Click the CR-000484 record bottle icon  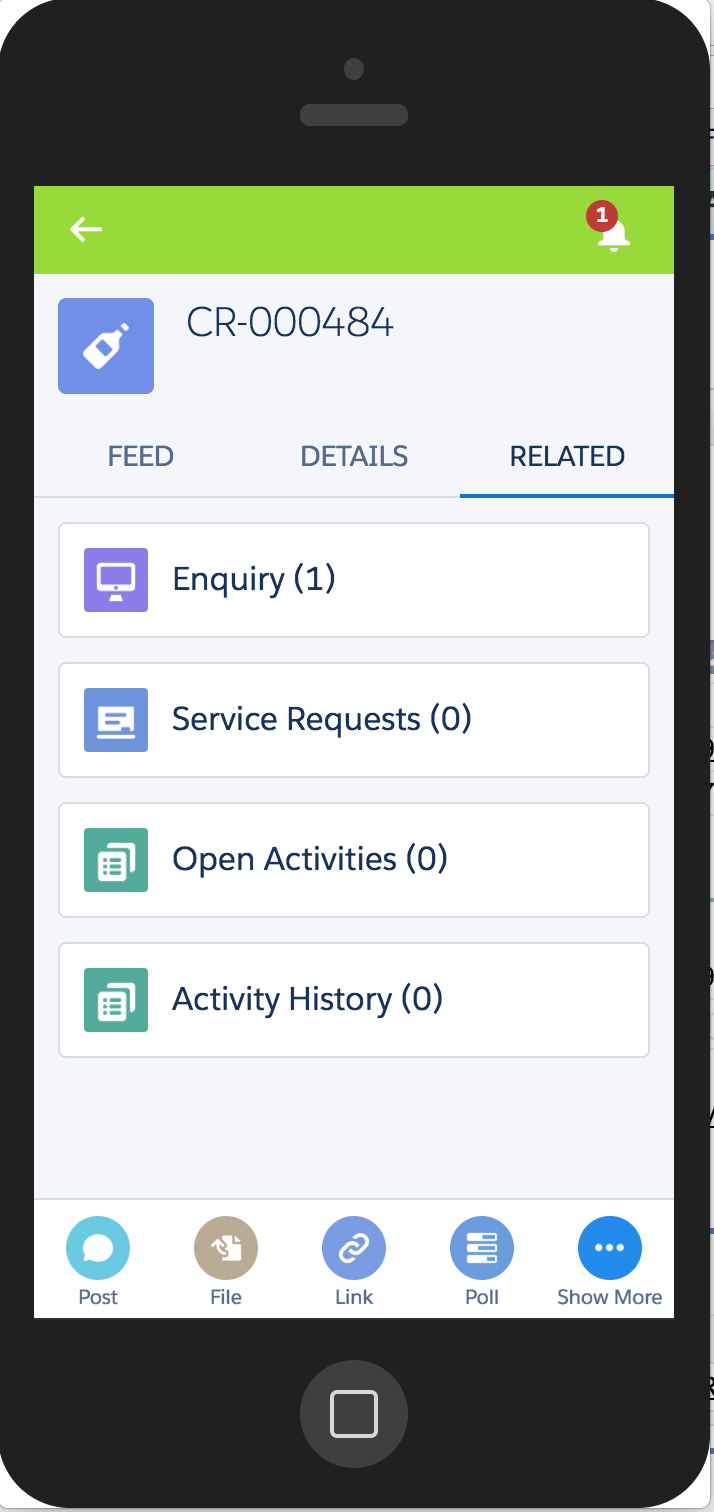[x=106, y=346]
